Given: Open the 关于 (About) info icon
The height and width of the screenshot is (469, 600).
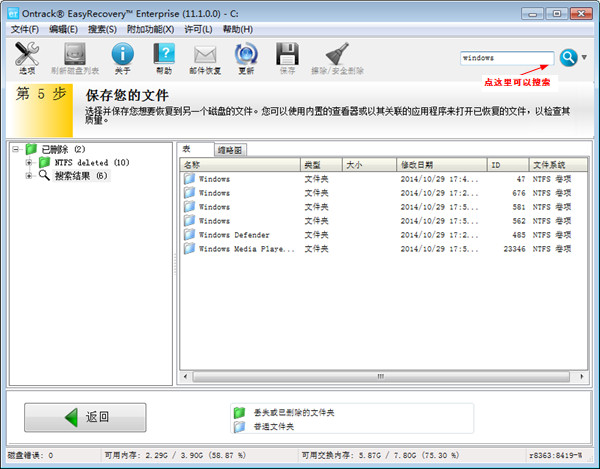Looking at the screenshot, I should [122, 54].
